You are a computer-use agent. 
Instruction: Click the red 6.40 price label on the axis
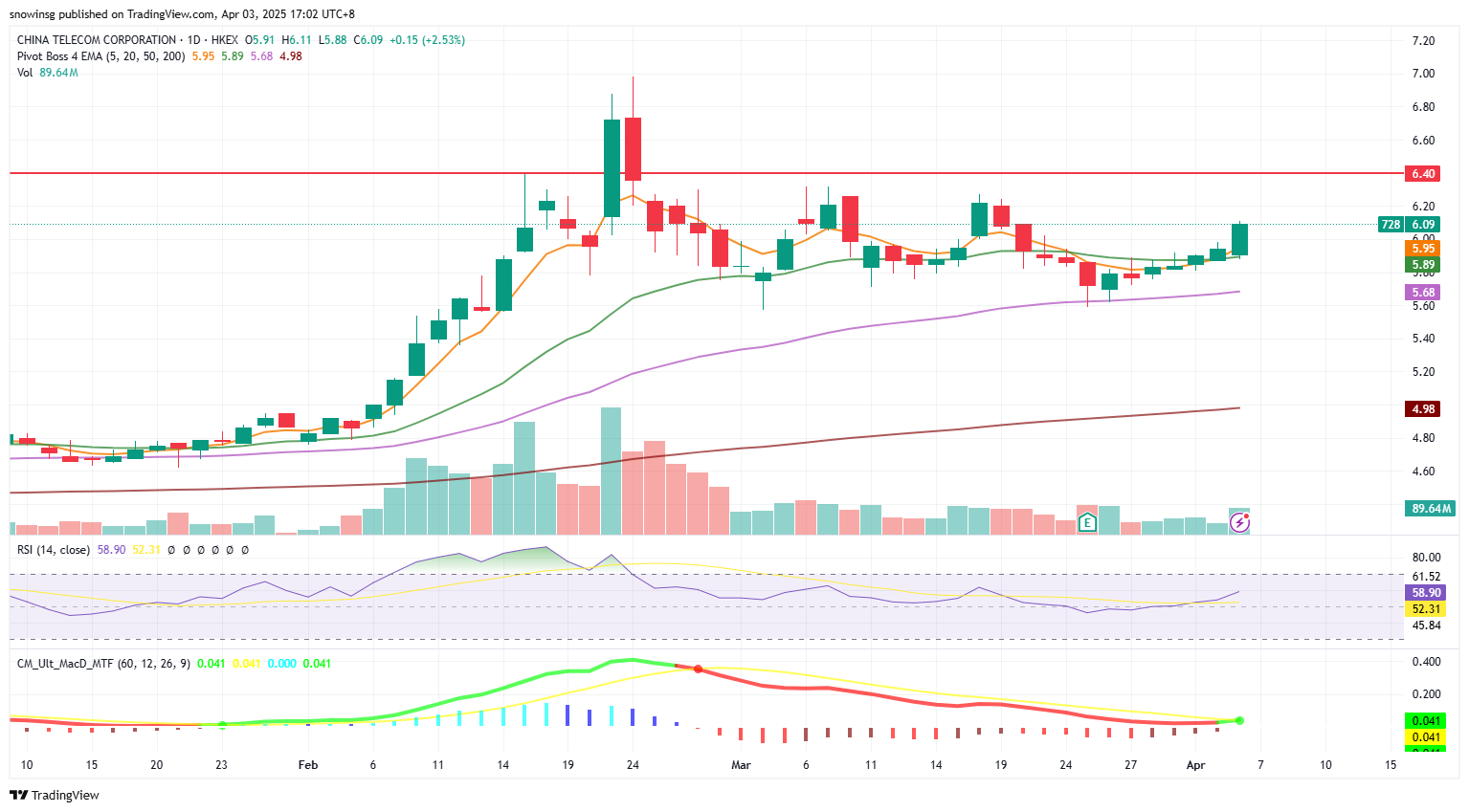point(1423,174)
